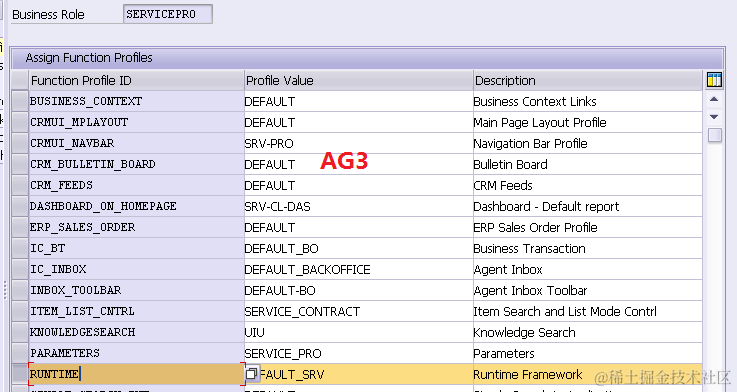This screenshot has height=392, width=737.
Task: Click UIU profile value cell
Action: point(359,332)
